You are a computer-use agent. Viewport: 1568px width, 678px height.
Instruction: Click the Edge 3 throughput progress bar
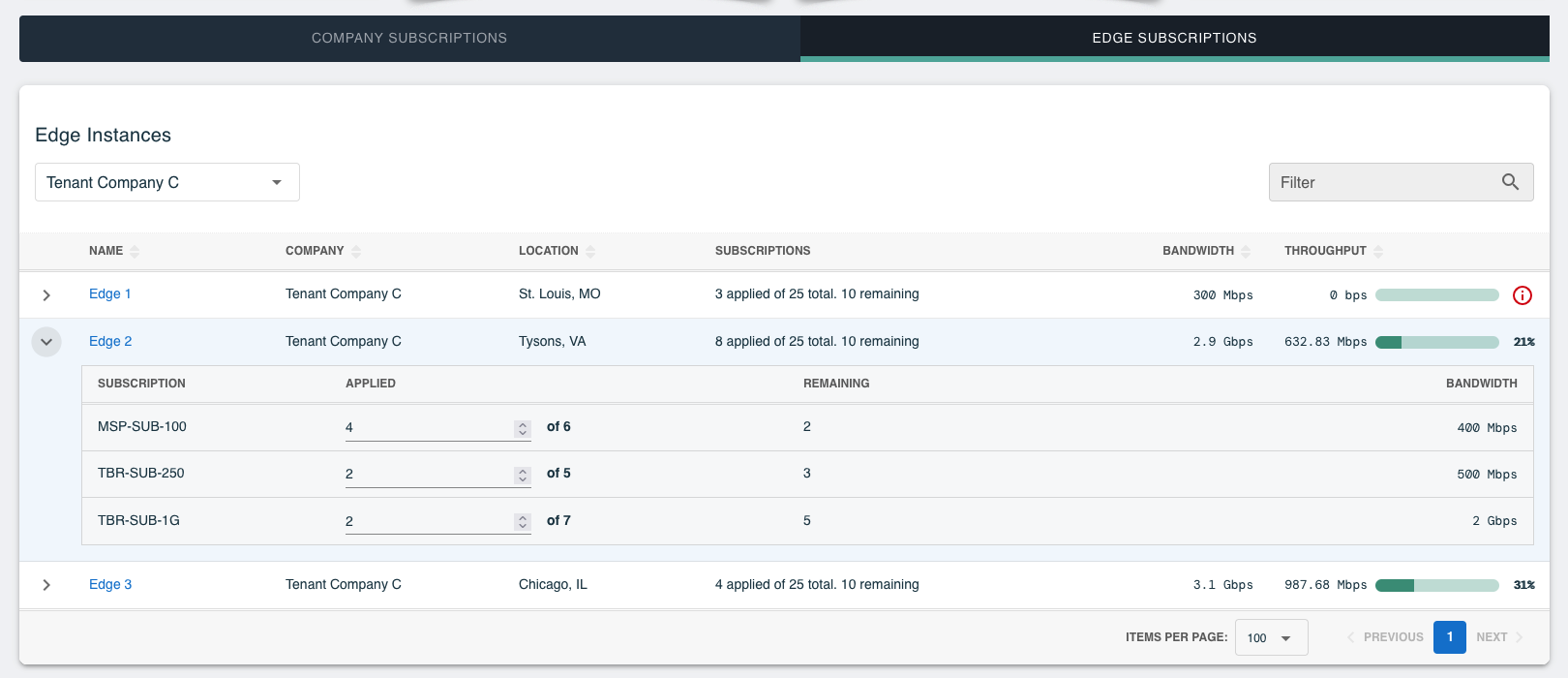(x=1437, y=585)
